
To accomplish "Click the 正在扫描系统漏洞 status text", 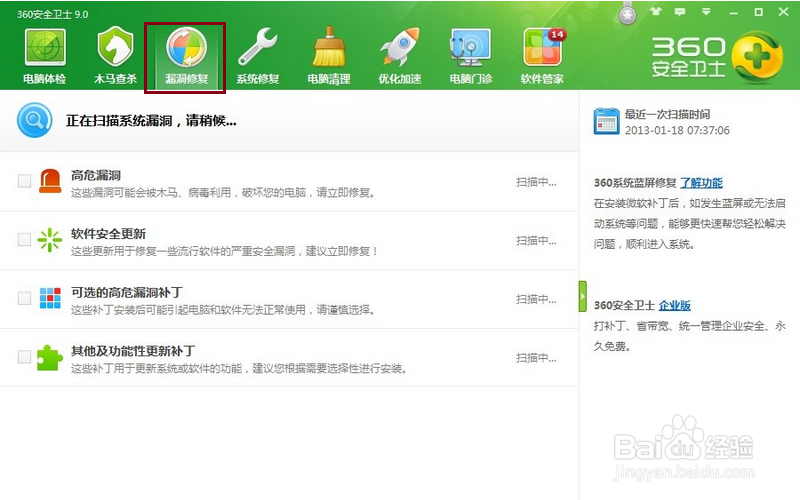I will 151,121.
